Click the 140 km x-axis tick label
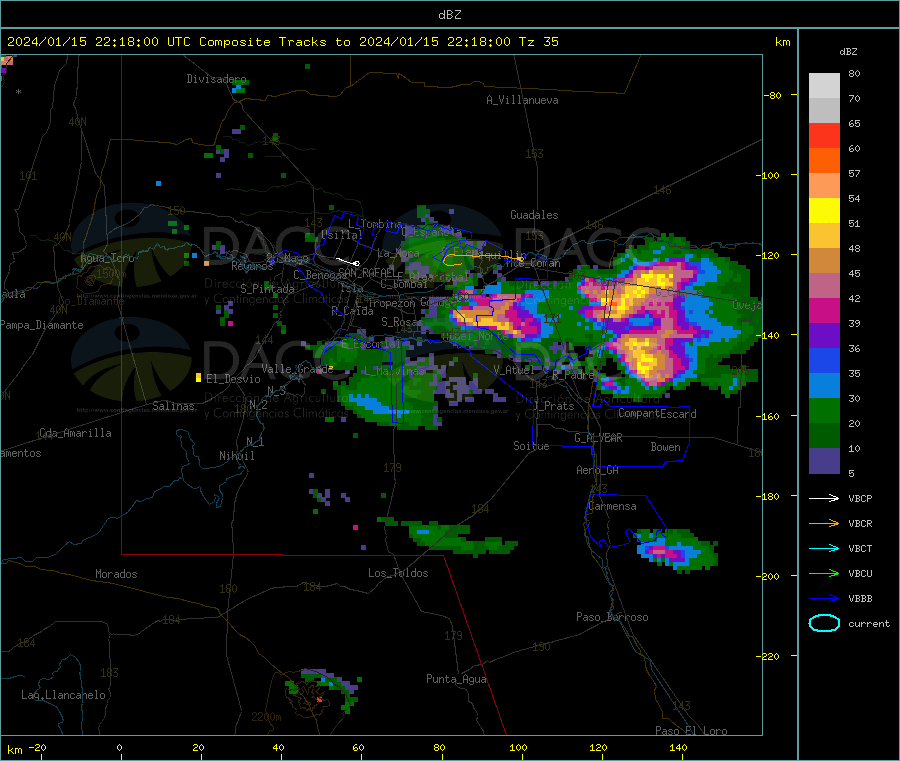 pos(678,747)
